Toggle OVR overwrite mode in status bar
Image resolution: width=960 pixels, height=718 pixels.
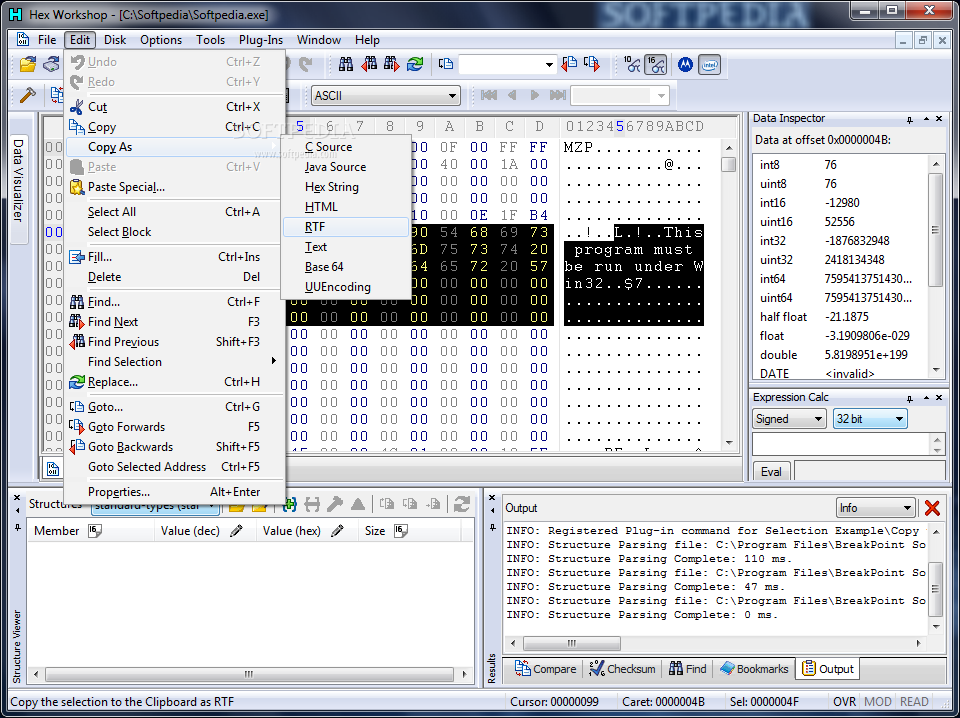(x=845, y=702)
